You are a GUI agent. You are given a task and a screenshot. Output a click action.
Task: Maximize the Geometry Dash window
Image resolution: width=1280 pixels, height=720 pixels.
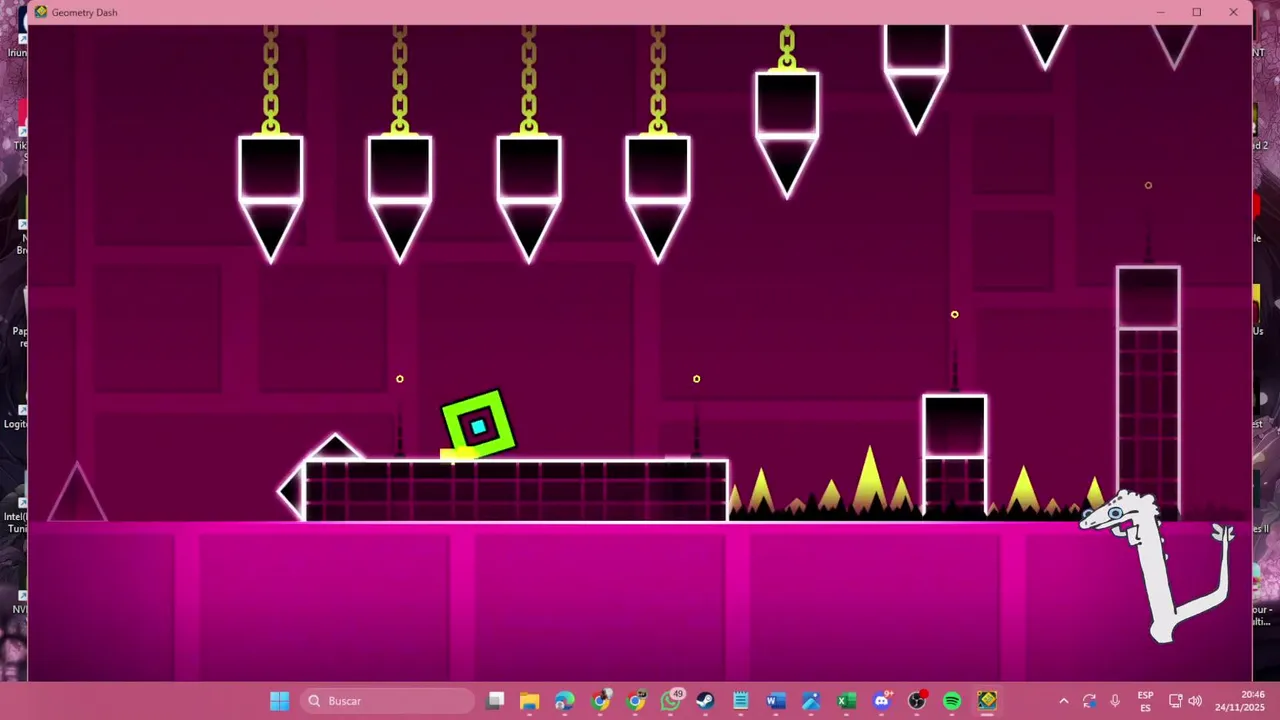click(x=1196, y=12)
